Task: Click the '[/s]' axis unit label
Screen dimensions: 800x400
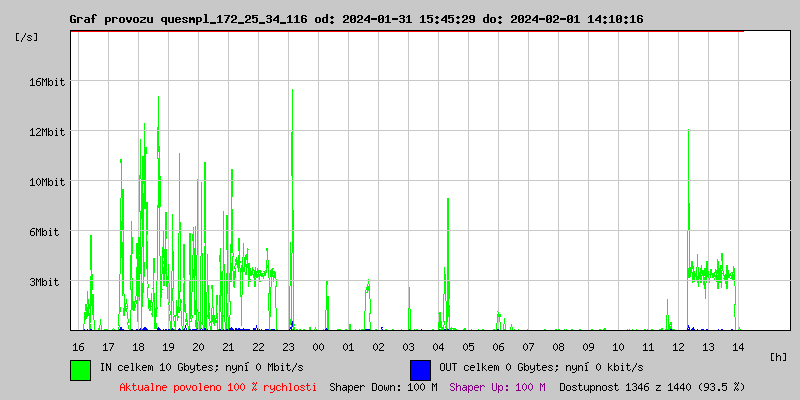Action: coord(27,37)
